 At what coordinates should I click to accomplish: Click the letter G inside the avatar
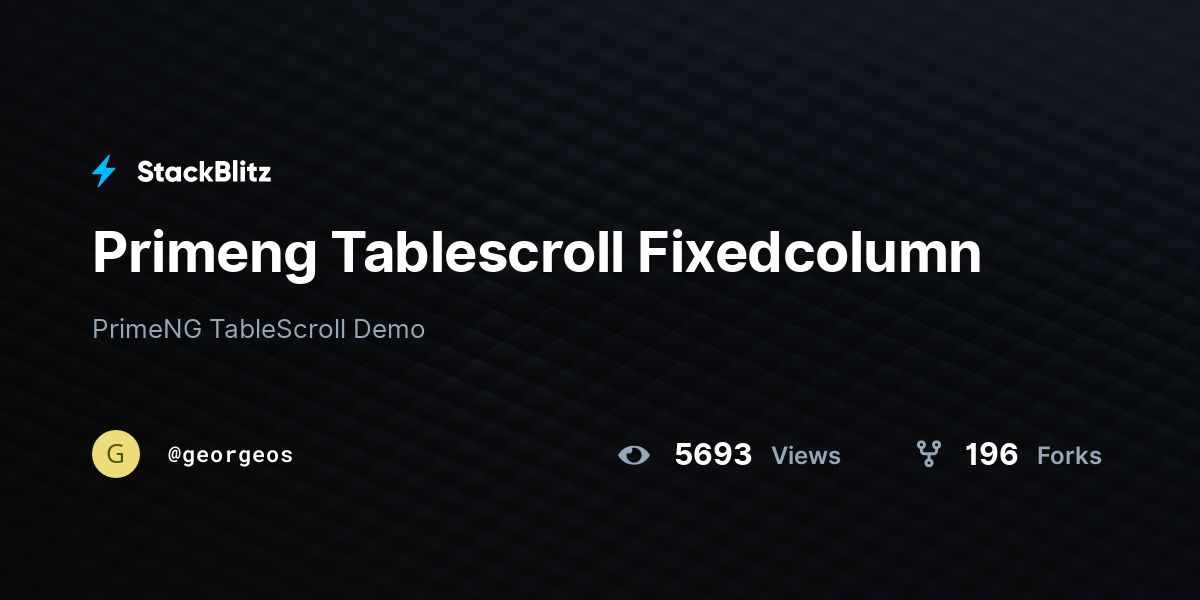[x=116, y=454]
